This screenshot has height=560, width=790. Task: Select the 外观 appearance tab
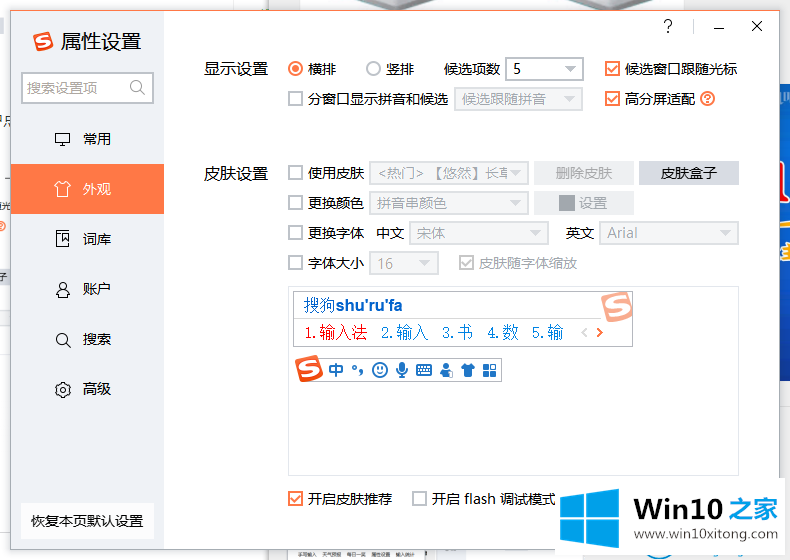(x=87, y=189)
